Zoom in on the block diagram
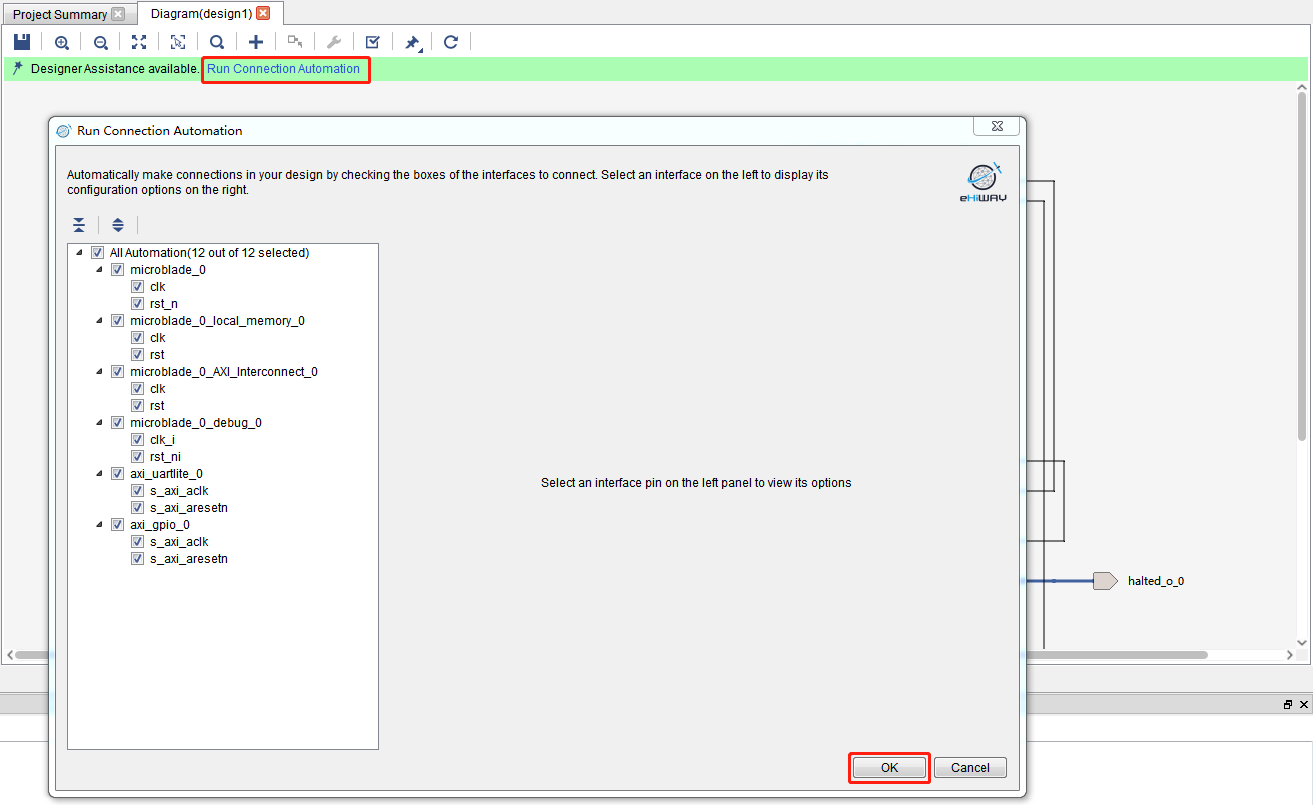This screenshot has width=1313, height=805. click(x=62, y=42)
